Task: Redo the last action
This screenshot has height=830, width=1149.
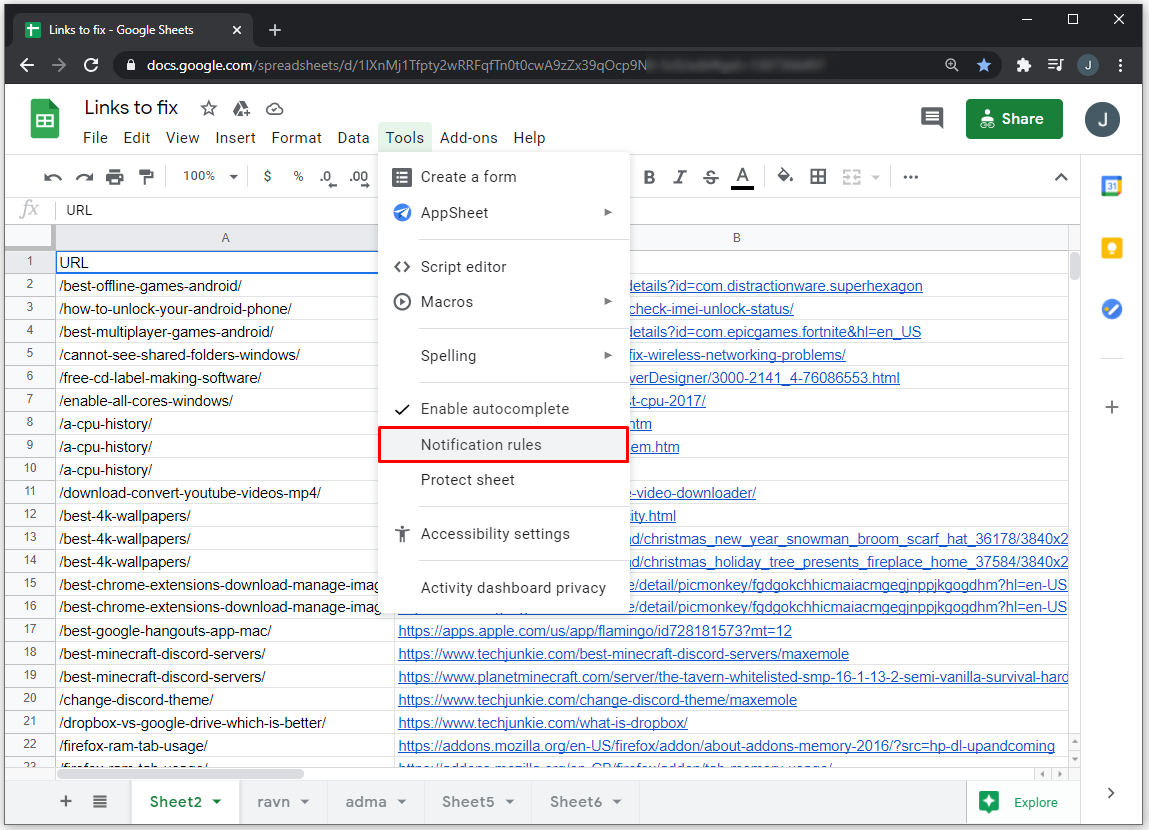Action: point(84,177)
